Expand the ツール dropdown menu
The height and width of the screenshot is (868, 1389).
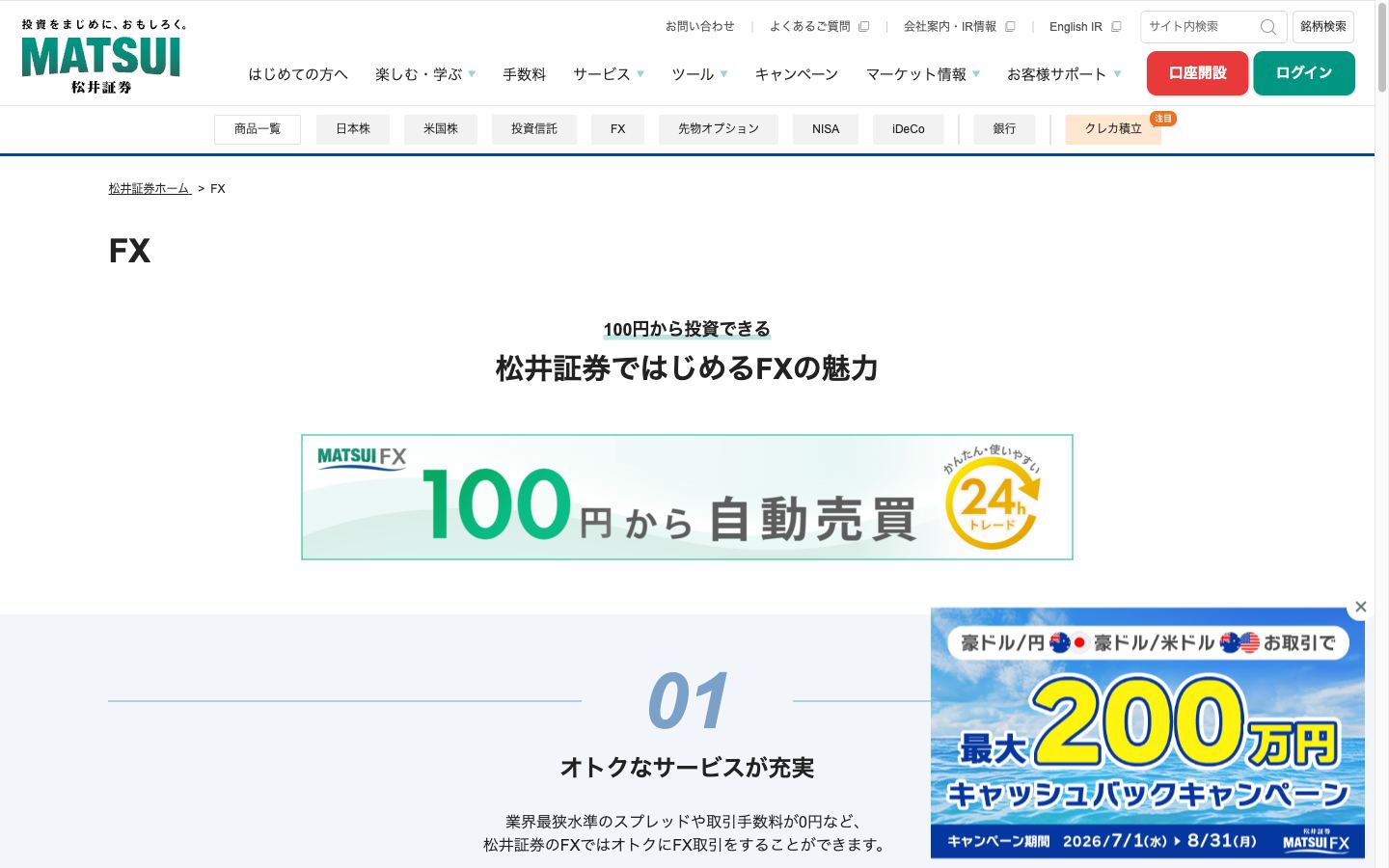pos(699,74)
